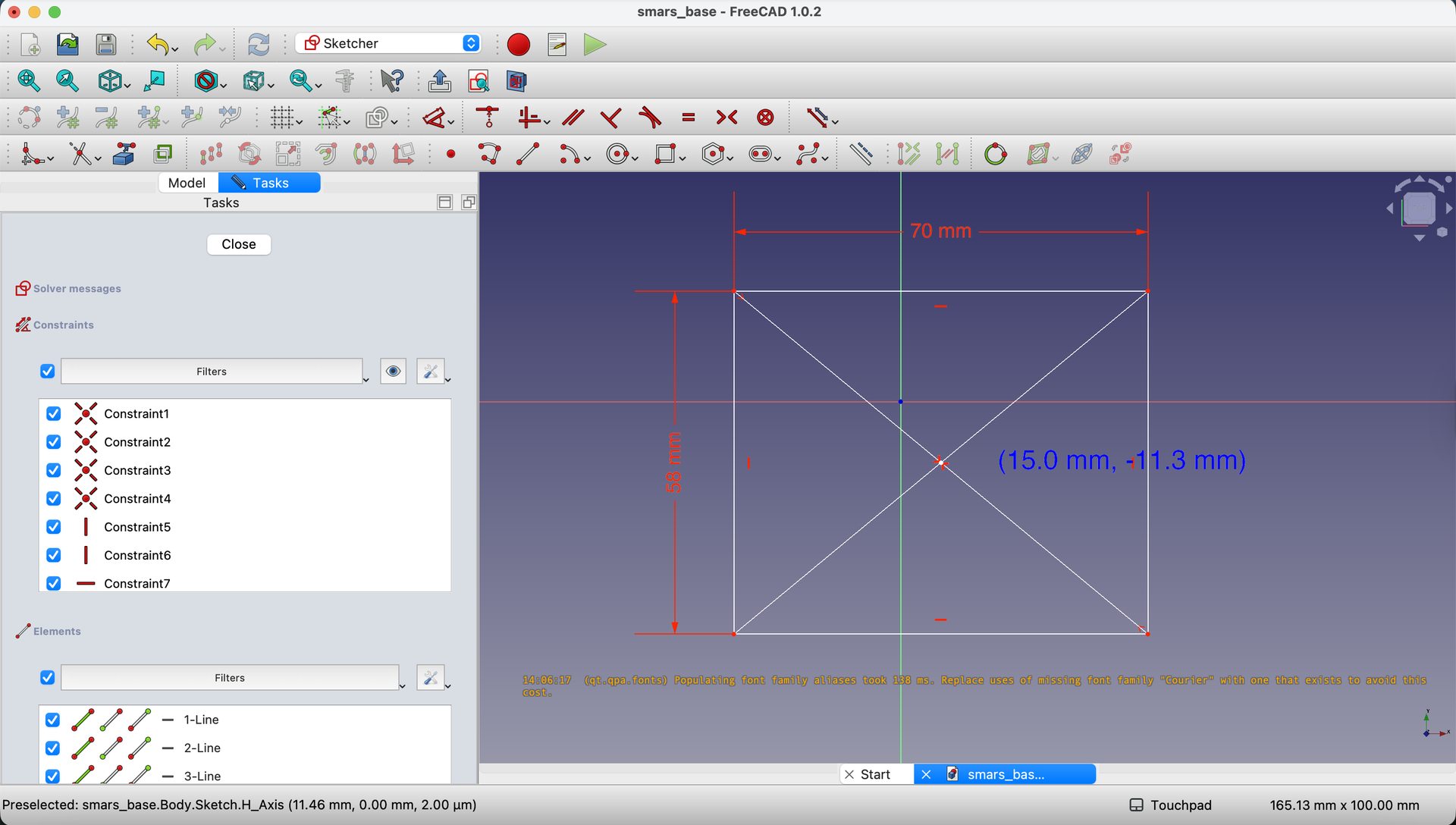
Task: Open the Sketcher workbench dropdown
Action: [388, 43]
